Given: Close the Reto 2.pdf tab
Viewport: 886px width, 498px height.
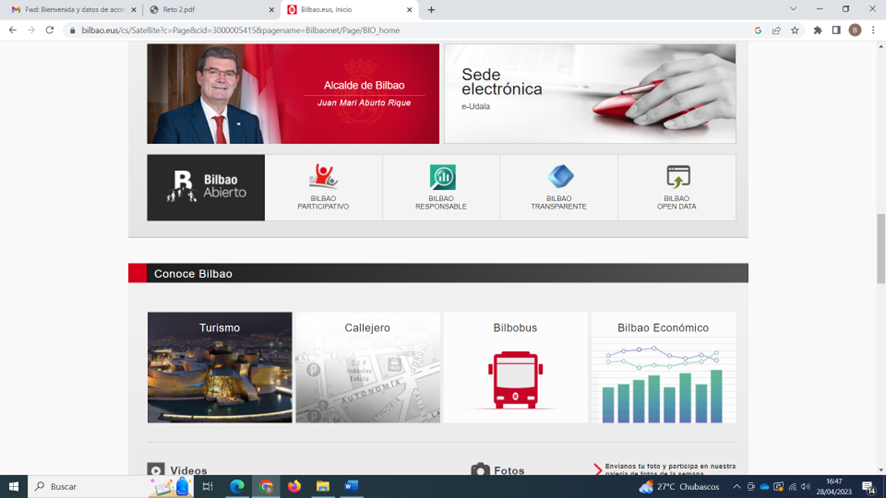Looking at the screenshot, I should click(271, 10).
